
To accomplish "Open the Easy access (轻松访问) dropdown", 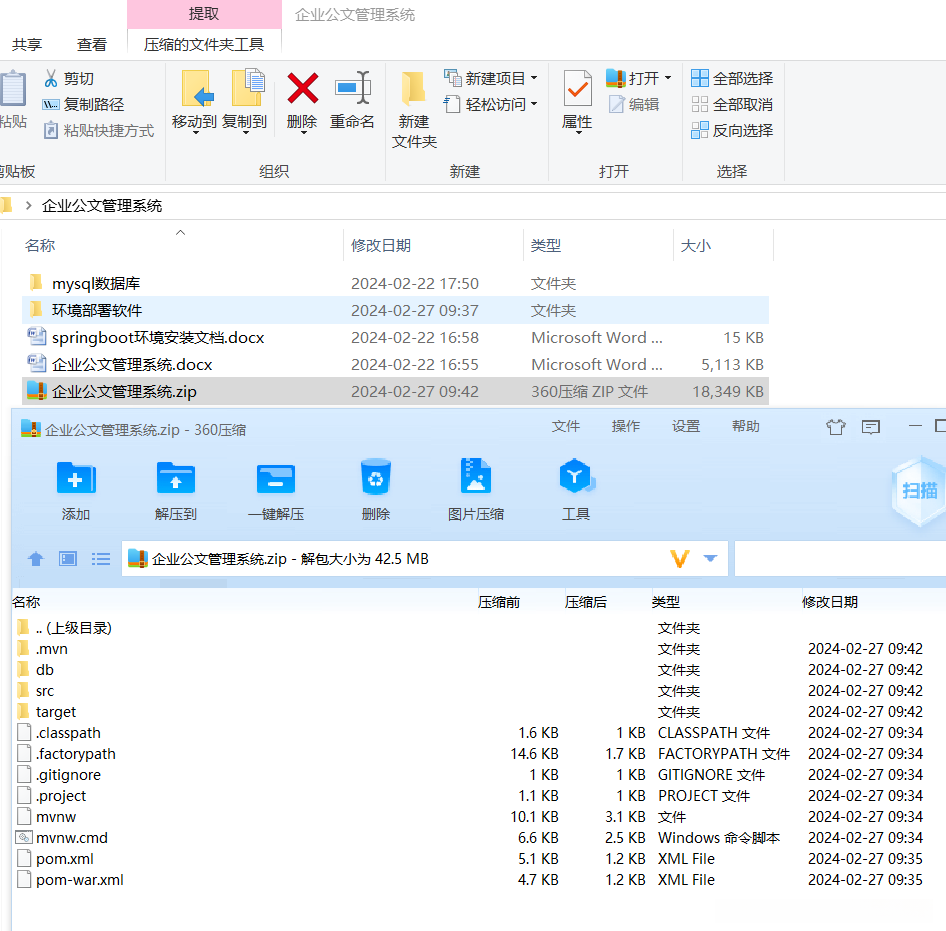I will click(534, 104).
